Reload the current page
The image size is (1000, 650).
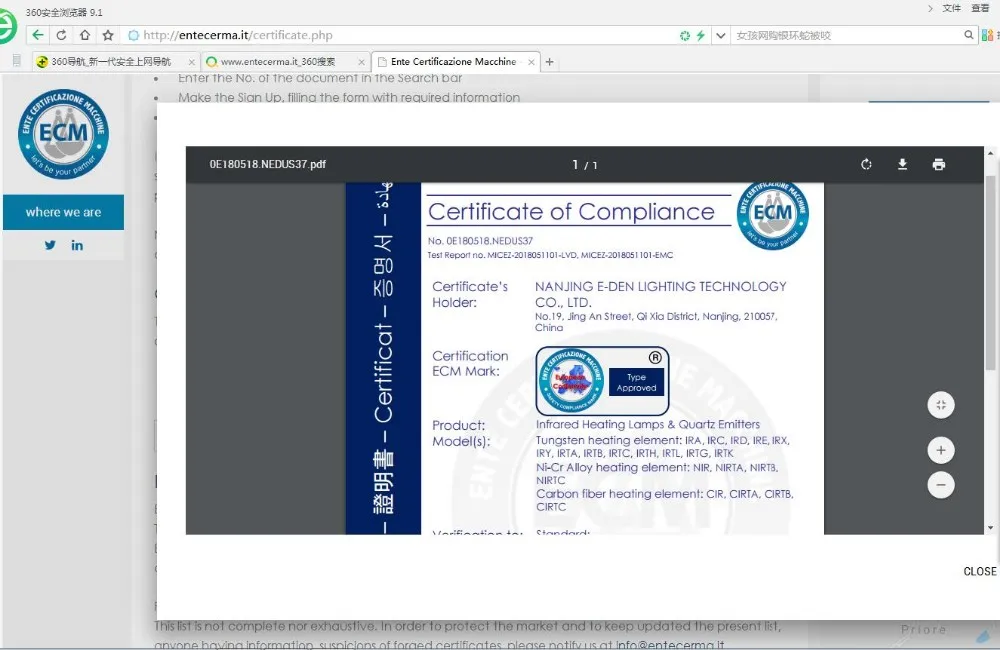[x=61, y=35]
